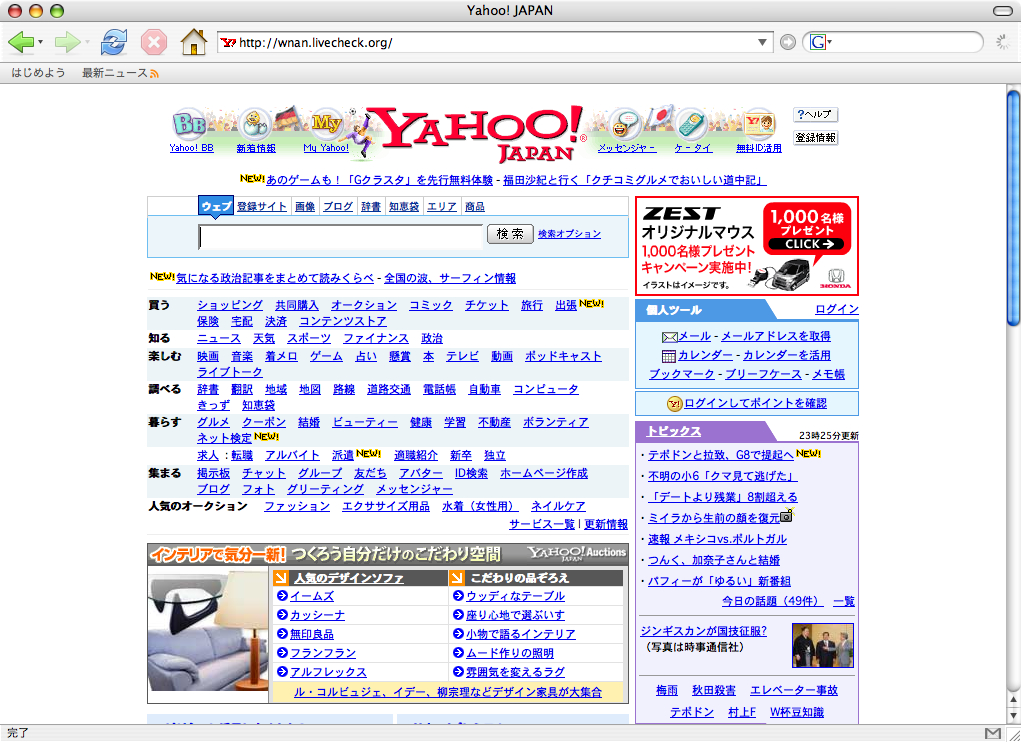This screenshot has height=742, width=1021.
Task: Open the 最新ニュース bookmark feed
Action: click(115, 73)
